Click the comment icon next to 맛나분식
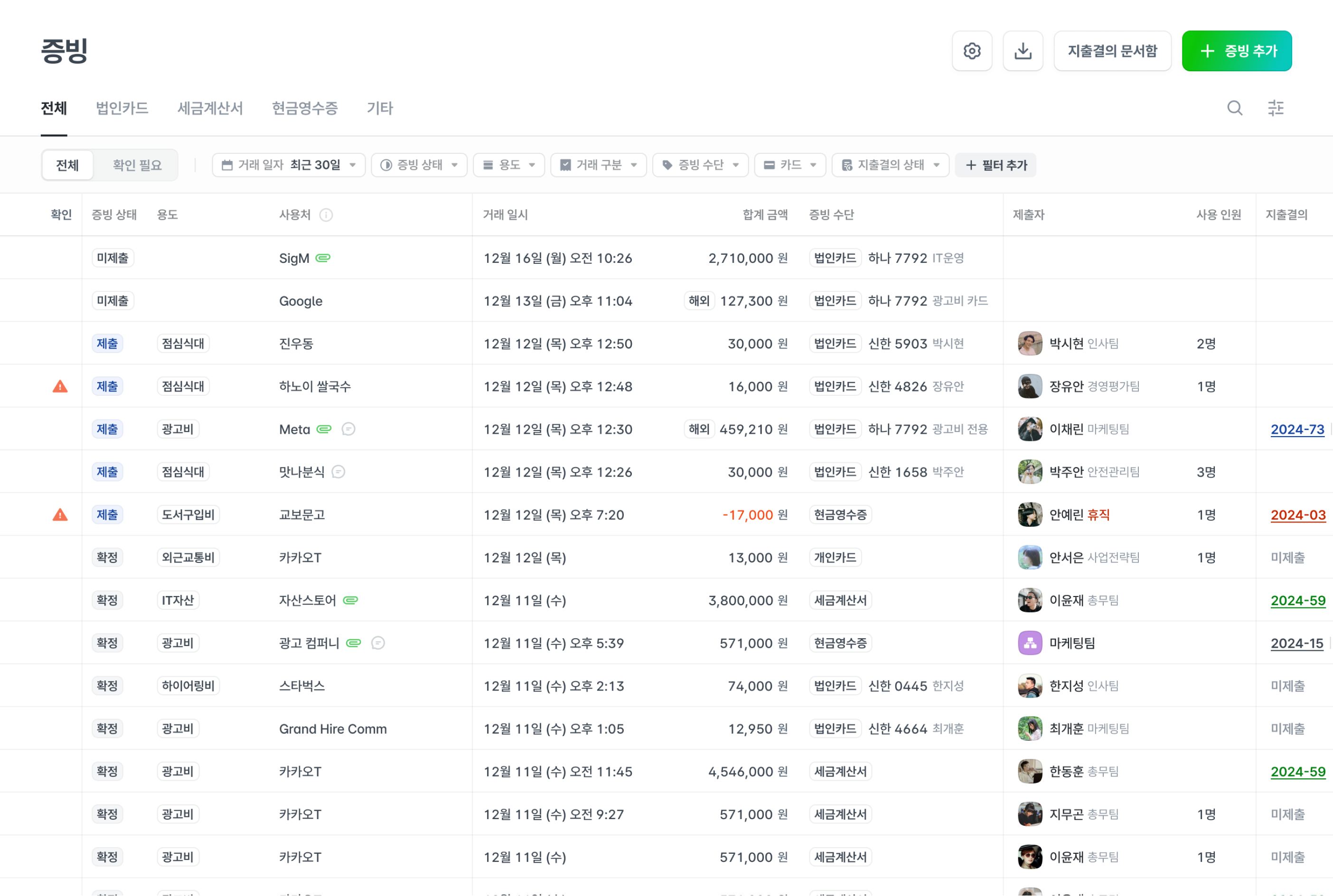Viewport: 1333px width, 896px height. pyautogui.click(x=338, y=472)
